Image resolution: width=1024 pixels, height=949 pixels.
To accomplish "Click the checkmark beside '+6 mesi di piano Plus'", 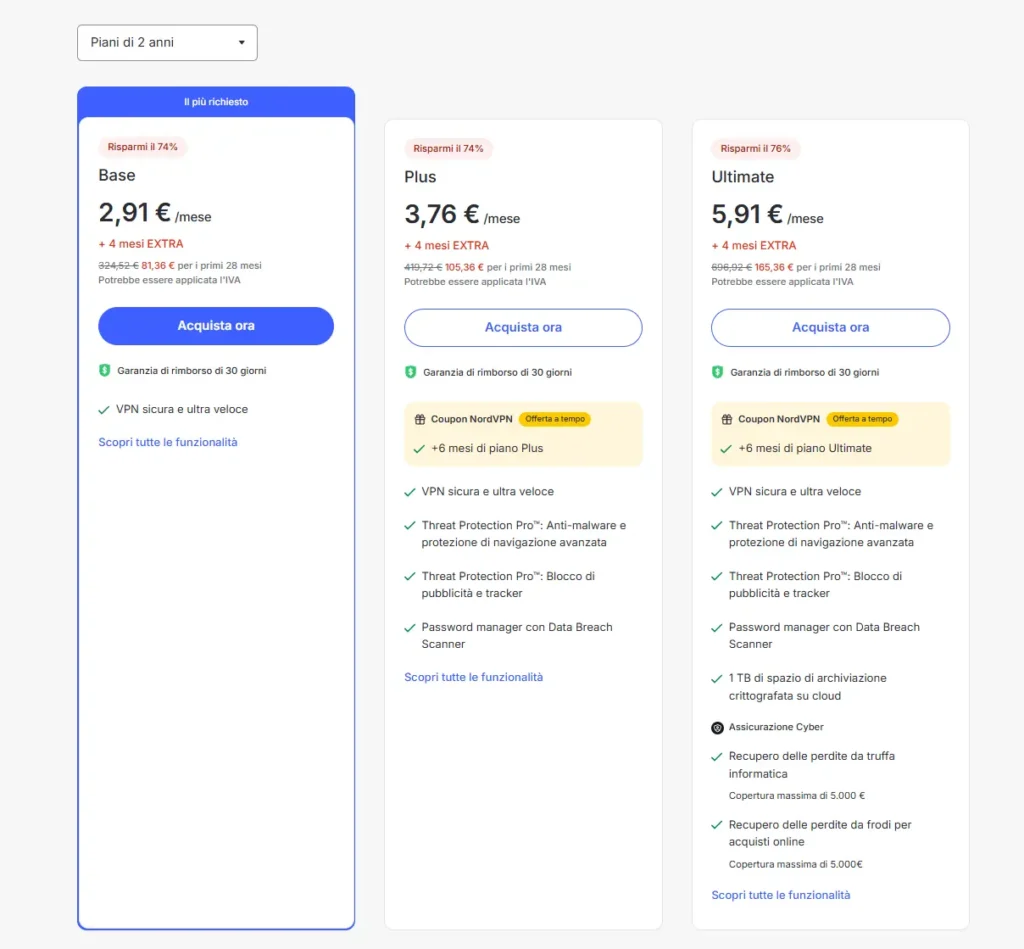I will [417, 448].
